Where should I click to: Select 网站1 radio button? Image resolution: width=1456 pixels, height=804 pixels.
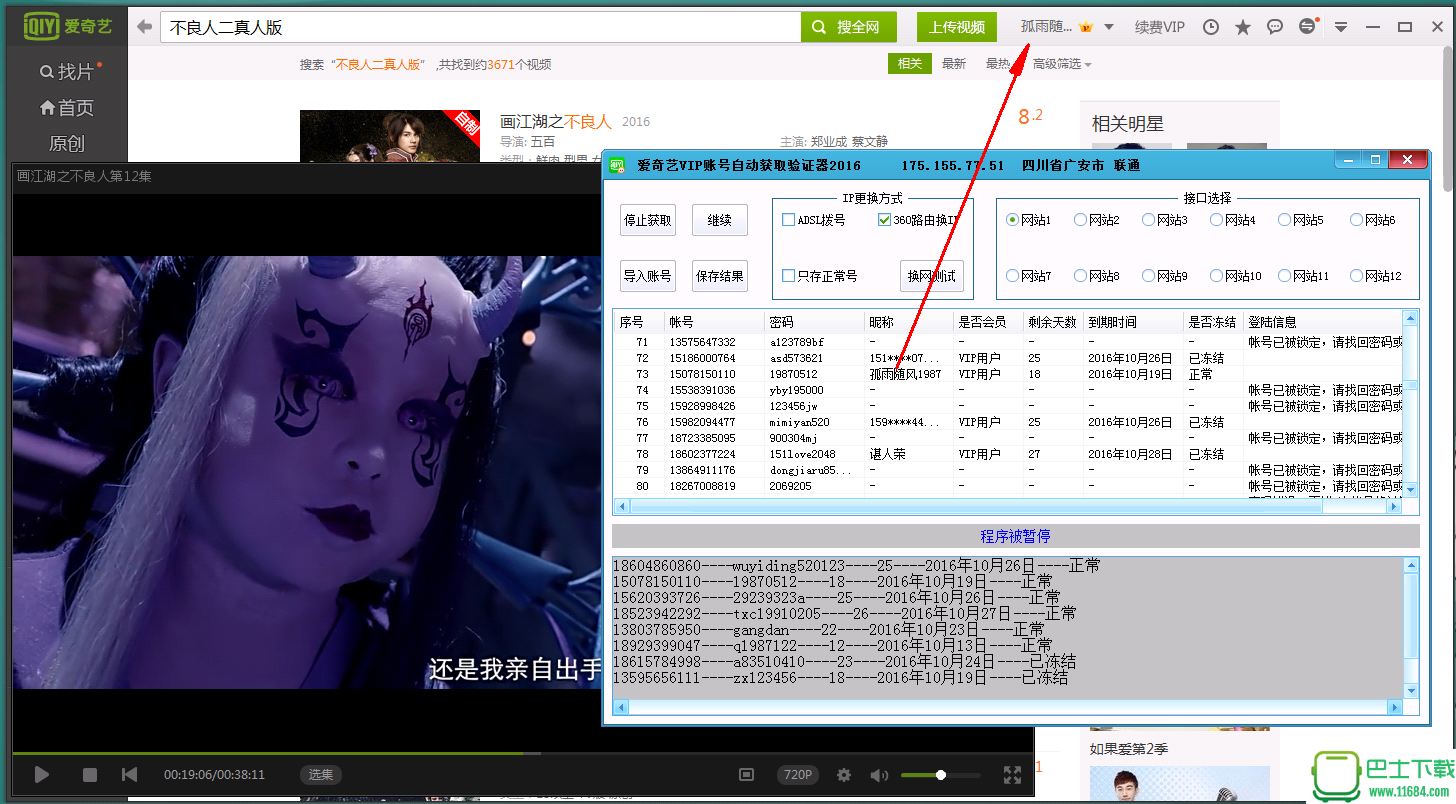click(x=1012, y=220)
